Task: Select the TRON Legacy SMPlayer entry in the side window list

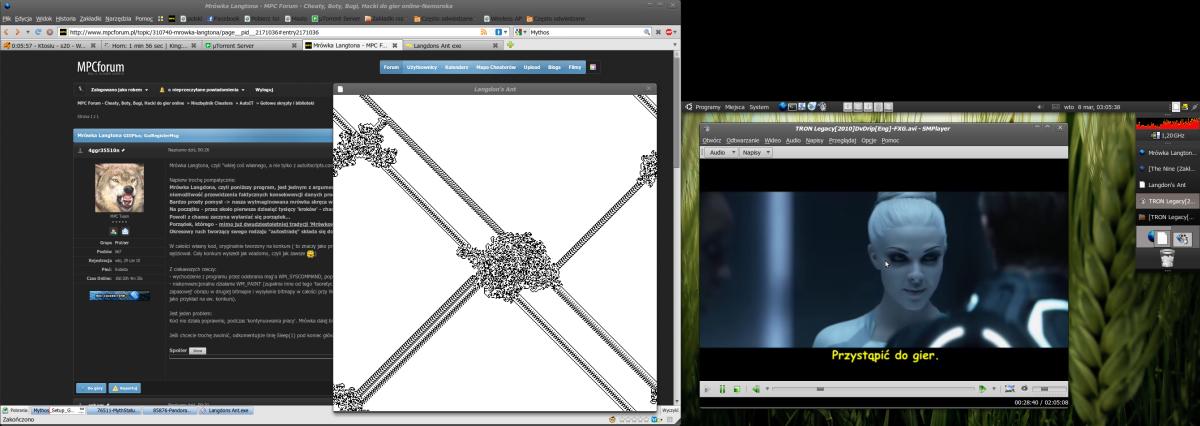Action: pos(1166,201)
